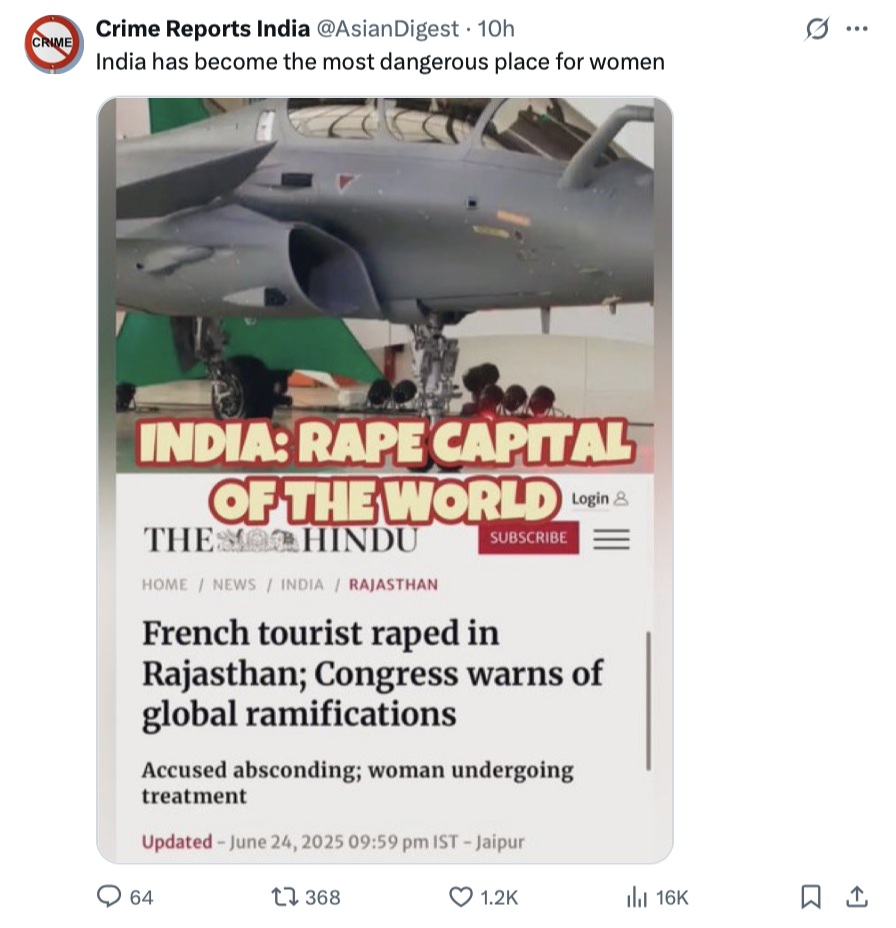Click the scrollbar beside the headline
896x928 pixels.
tap(649, 701)
